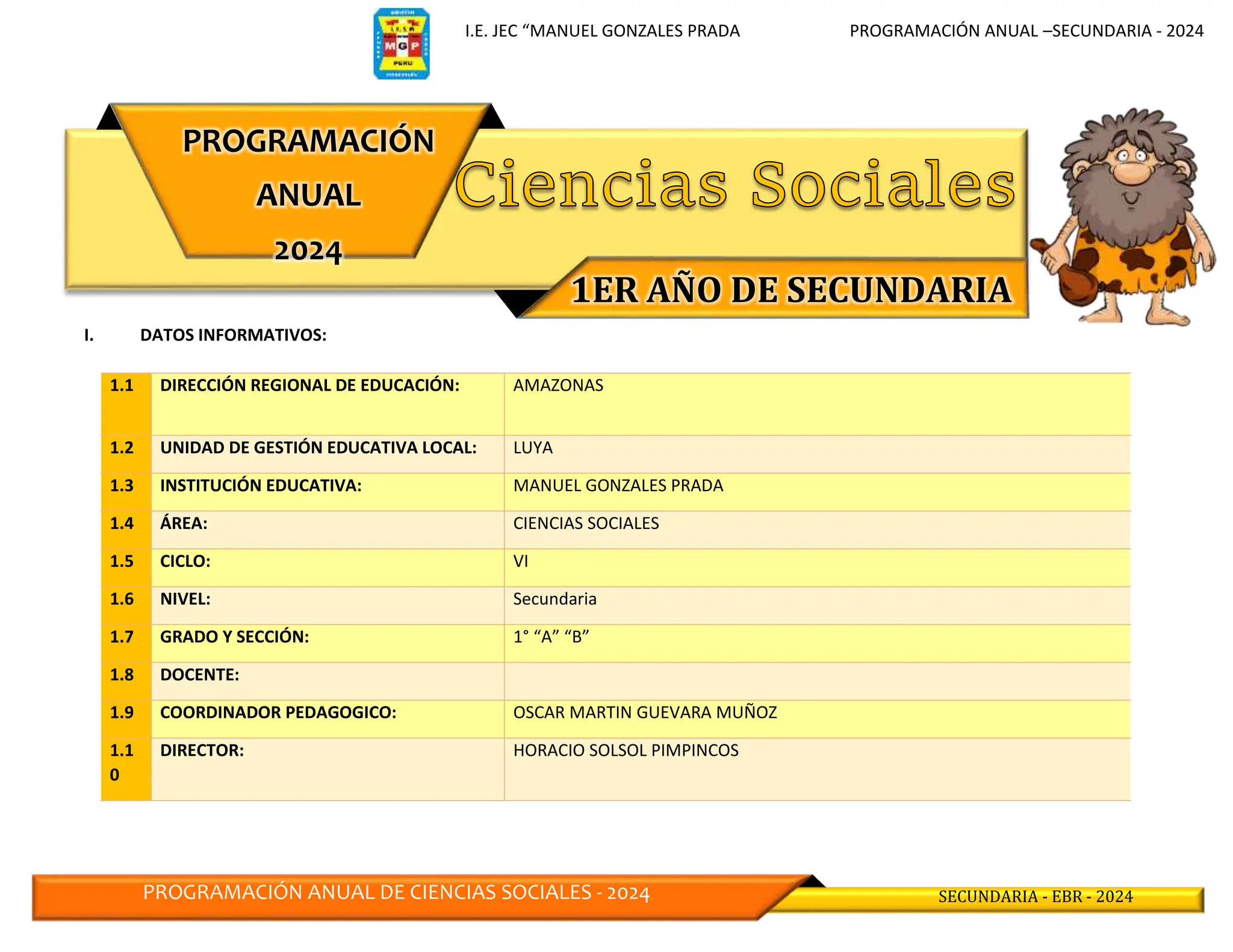Click the value 'AMAZONAS'
The height and width of the screenshot is (952, 1233).
tap(558, 386)
